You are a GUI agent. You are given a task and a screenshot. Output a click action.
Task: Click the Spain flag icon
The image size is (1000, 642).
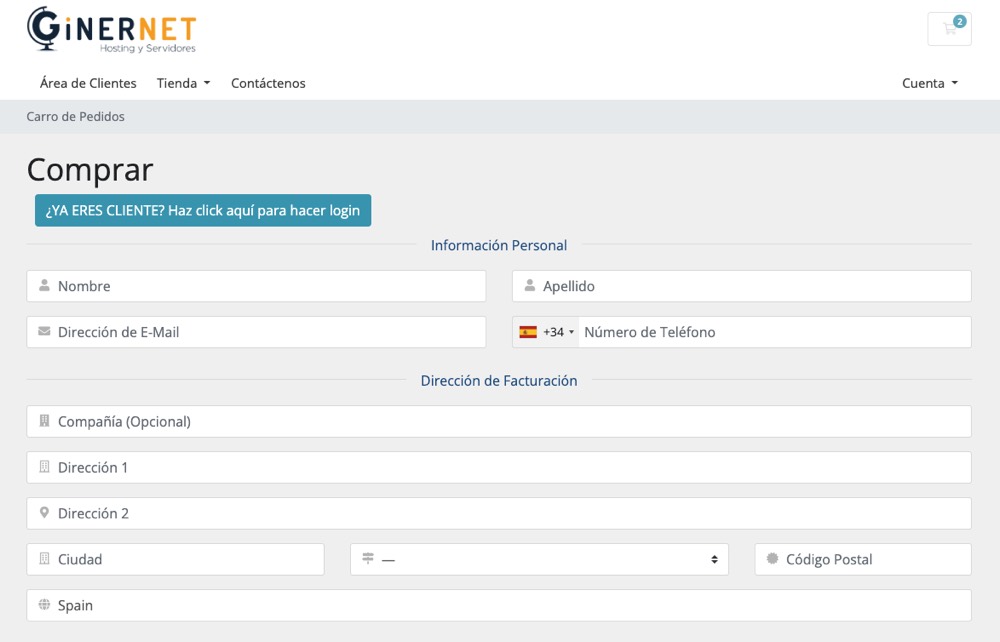(x=528, y=332)
